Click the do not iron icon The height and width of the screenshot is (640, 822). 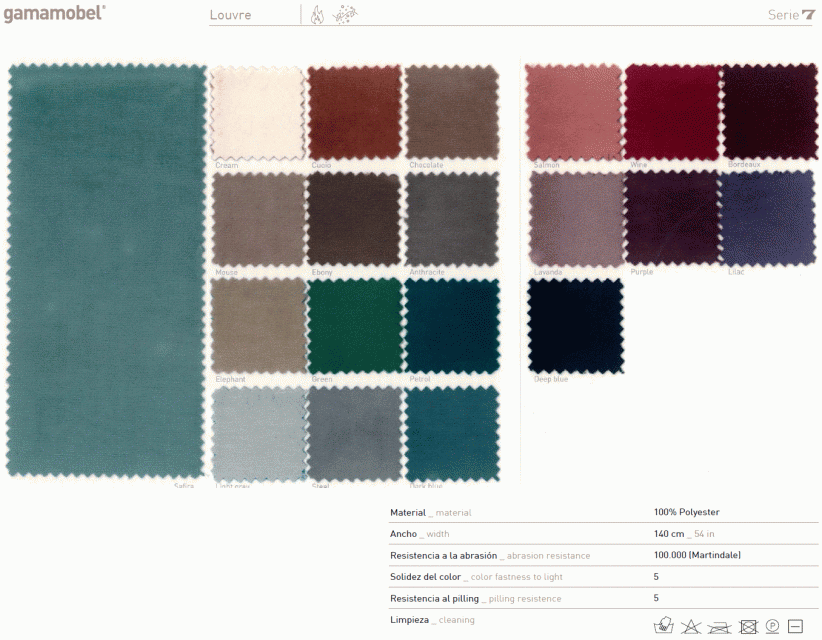(x=718, y=626)
